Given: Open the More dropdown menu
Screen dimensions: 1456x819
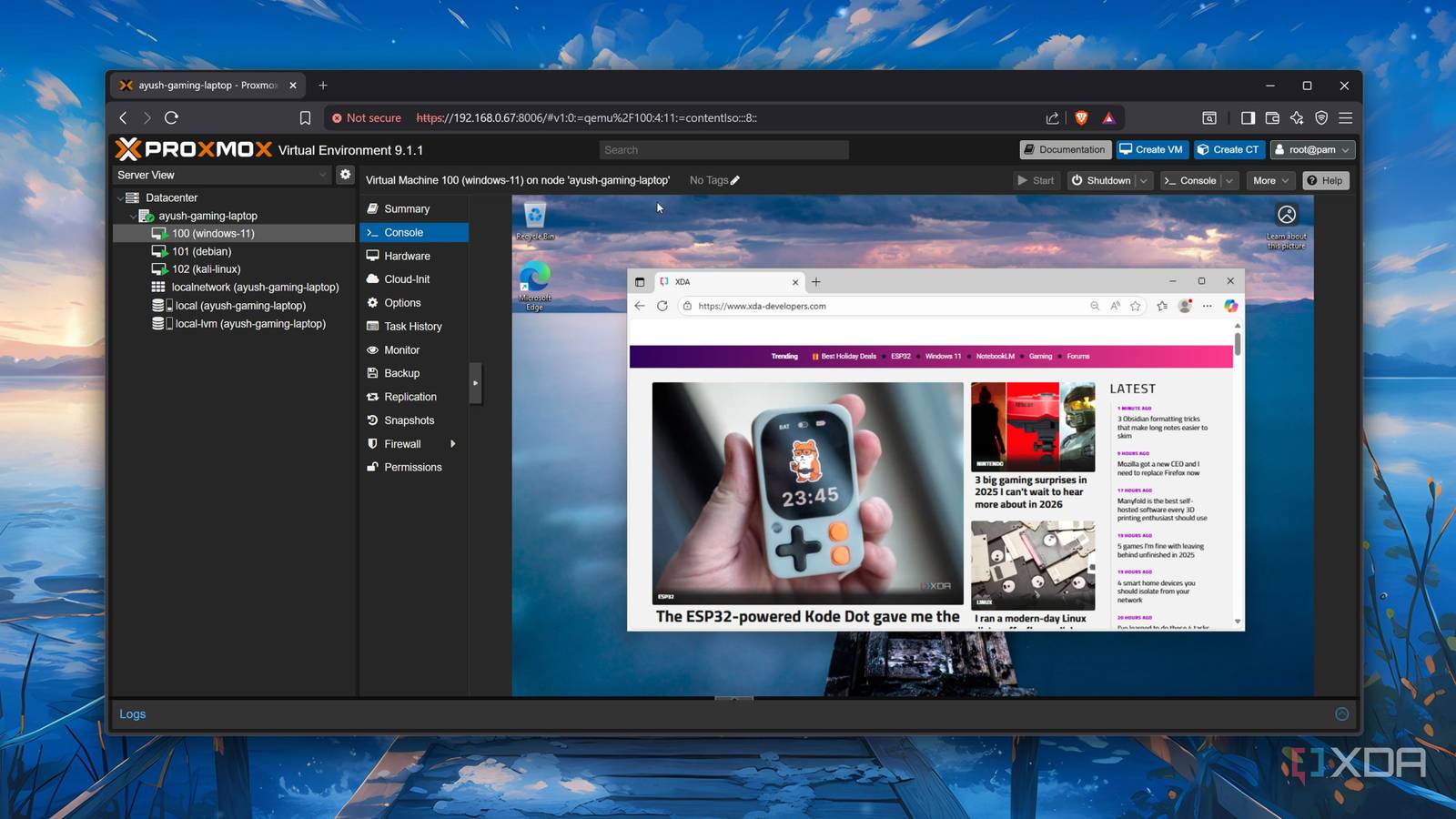Looking at the screenshot, I should (x=1270, y=180).
